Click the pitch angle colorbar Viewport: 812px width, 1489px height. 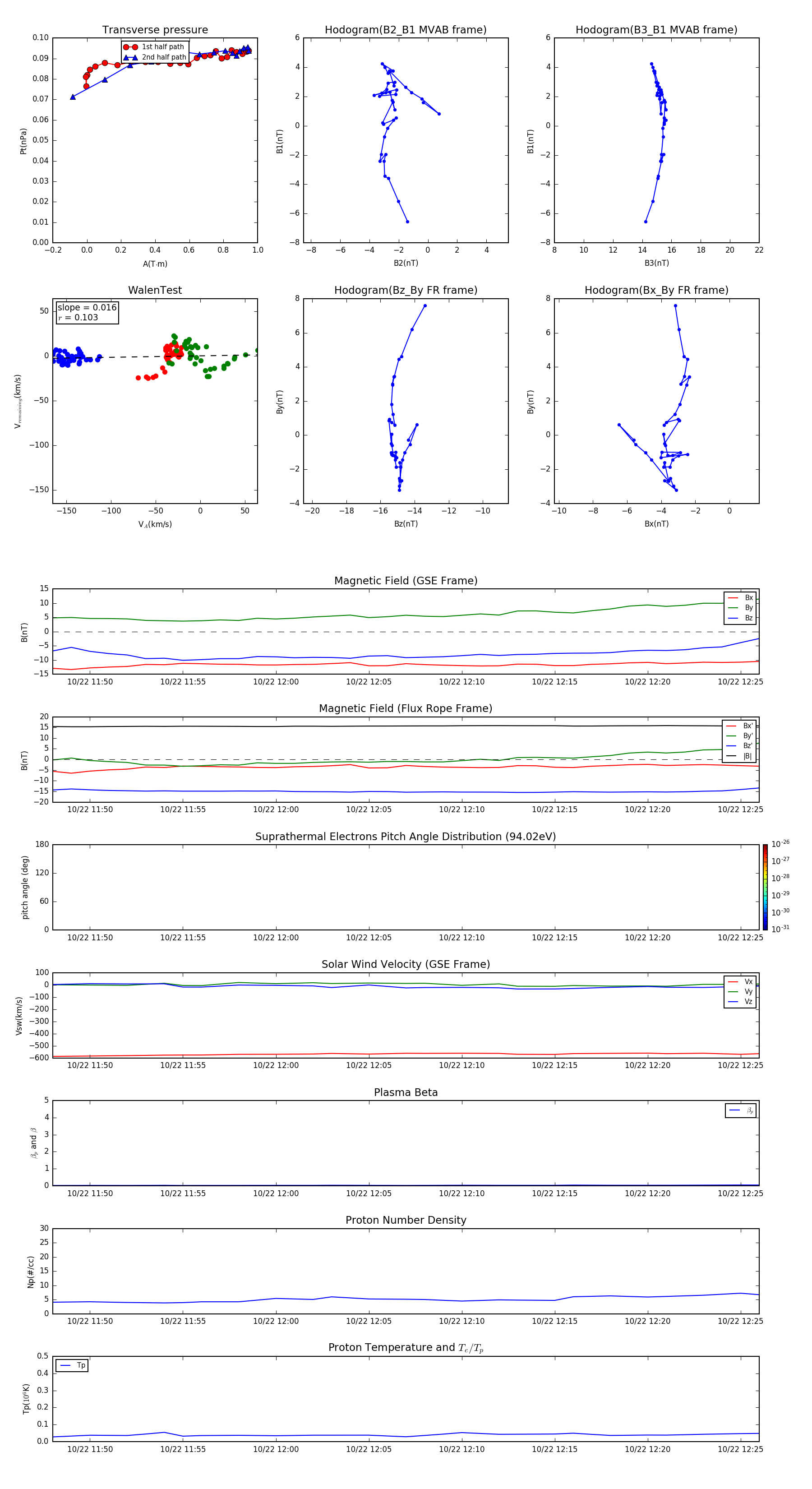(765, 887)
